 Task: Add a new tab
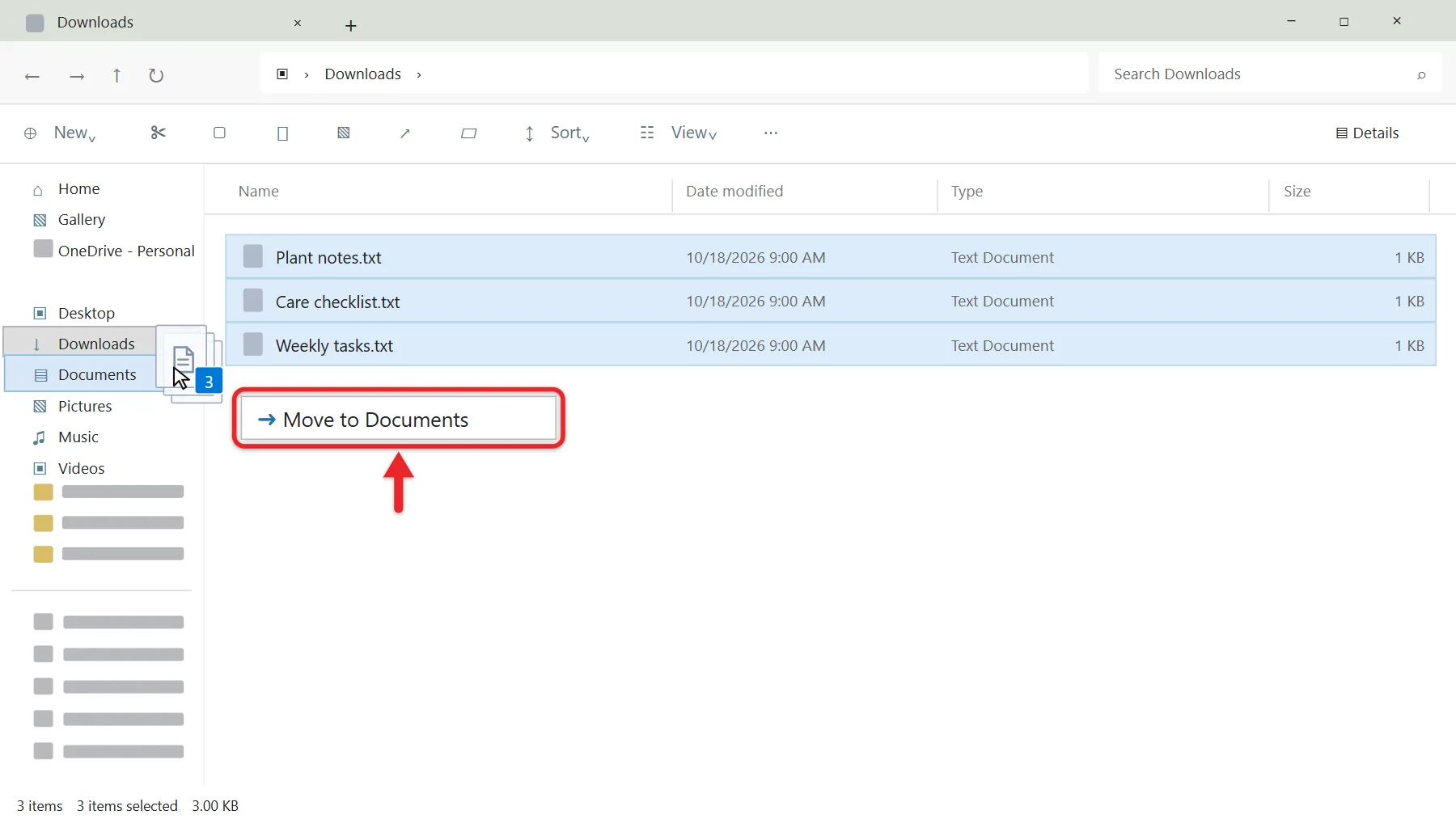coord(351,26)
